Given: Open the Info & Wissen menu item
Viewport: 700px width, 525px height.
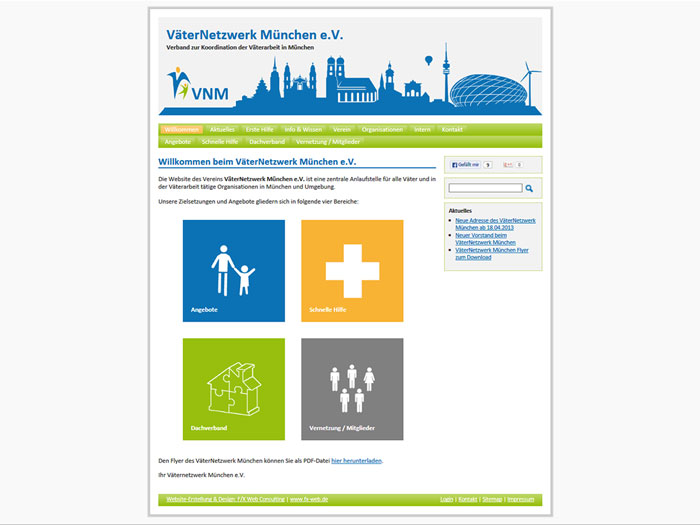Looking at the screenshot, I should (x=303, y=129).
